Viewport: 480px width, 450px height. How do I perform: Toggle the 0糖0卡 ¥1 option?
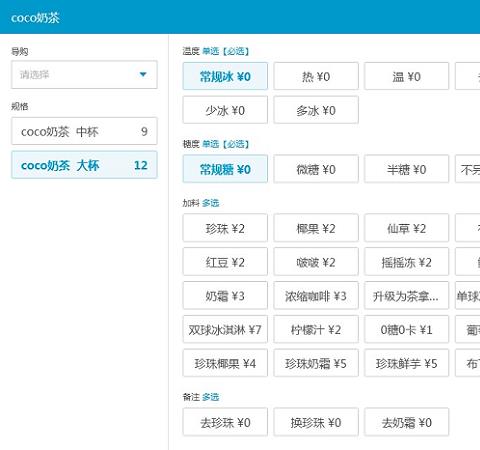pyautogui.click(x=406, y=329)
